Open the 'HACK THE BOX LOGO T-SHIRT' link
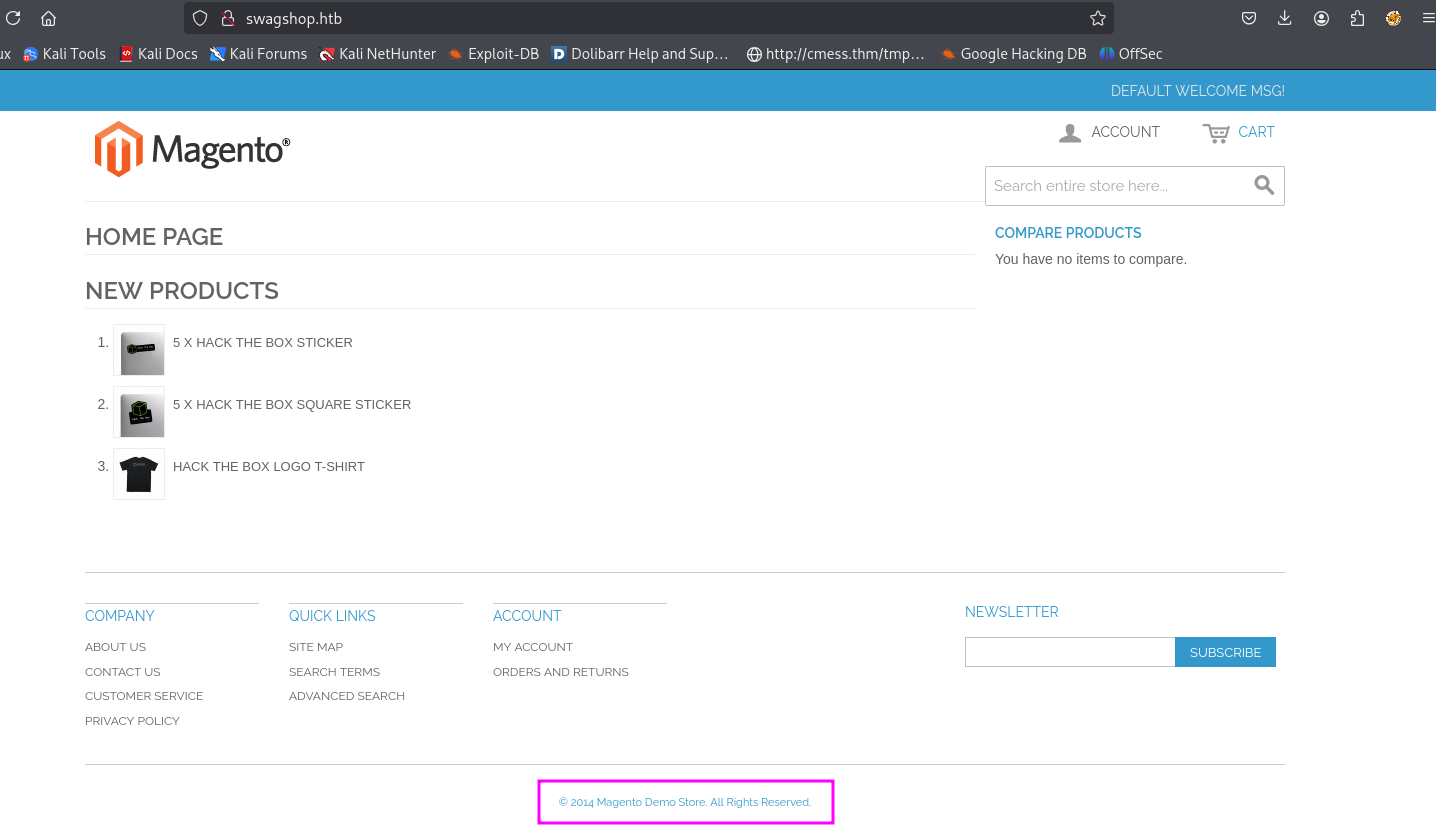The image size is (1436, 836). 269,466
